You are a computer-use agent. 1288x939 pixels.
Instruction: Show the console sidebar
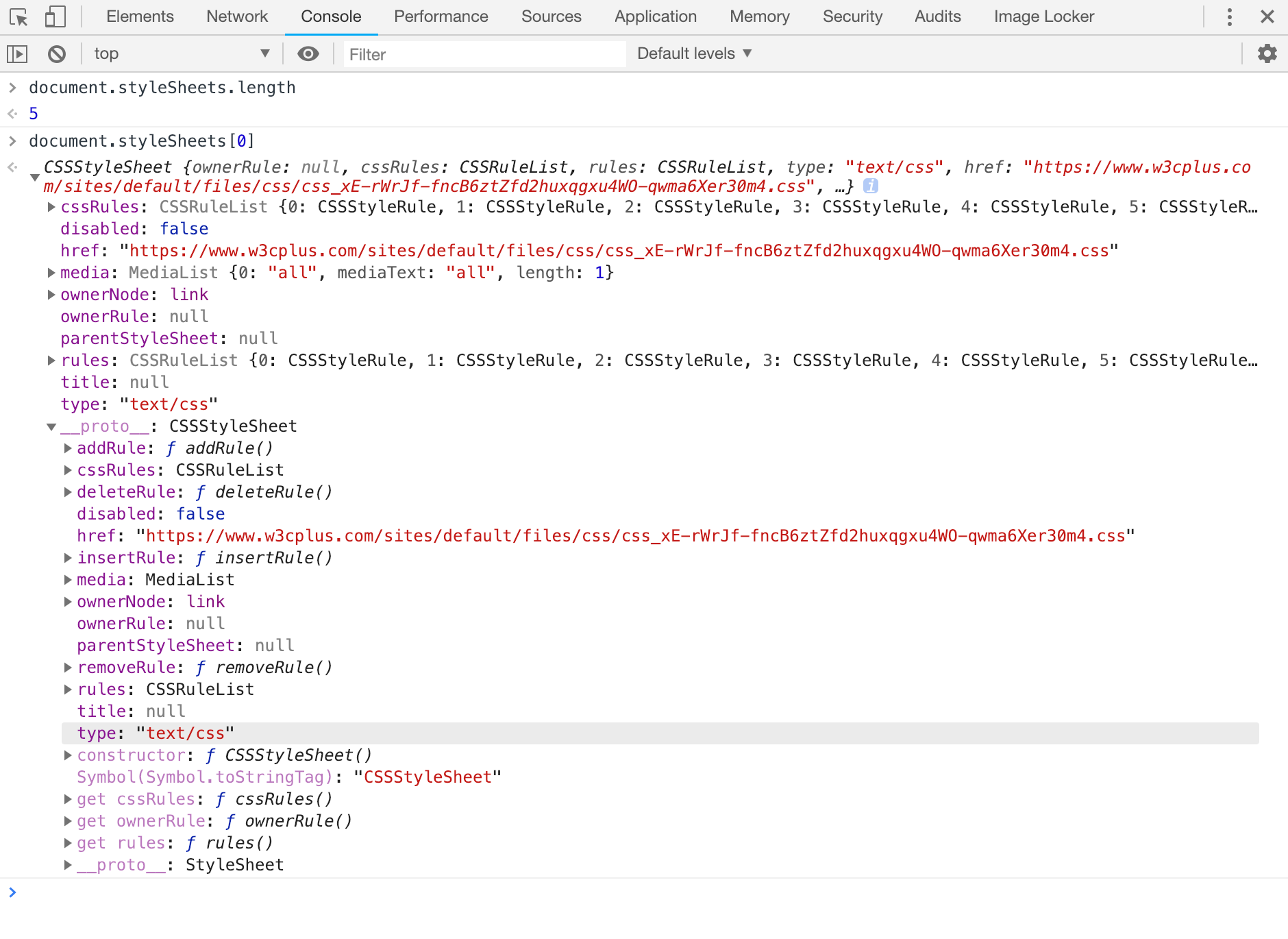[x=17, y=53]
